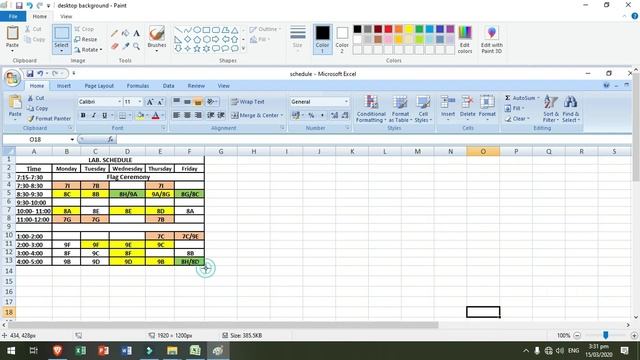
Task: Open the Brushes dropdown arrow
Action: pyautogui.click(x=157, y=51)
